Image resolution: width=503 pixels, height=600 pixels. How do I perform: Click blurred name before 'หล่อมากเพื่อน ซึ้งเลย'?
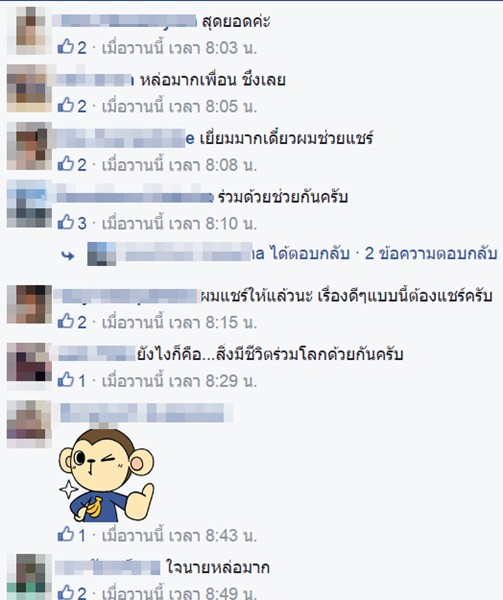tap(95, 80)
